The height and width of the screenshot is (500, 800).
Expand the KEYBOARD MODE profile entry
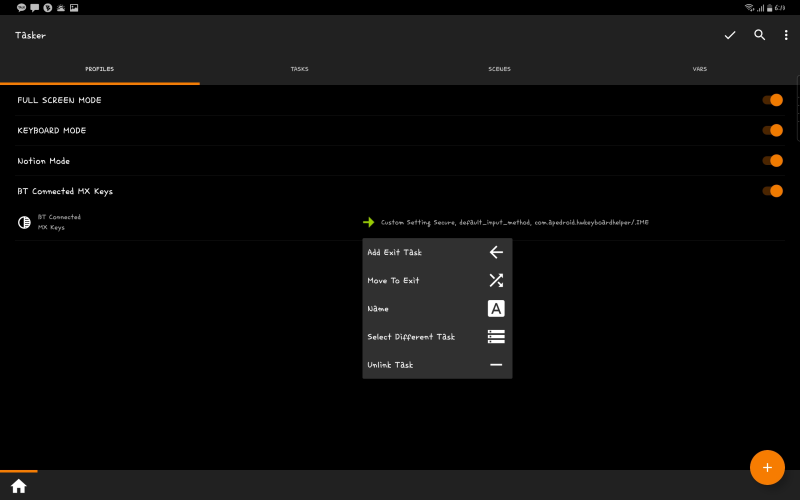52,131
